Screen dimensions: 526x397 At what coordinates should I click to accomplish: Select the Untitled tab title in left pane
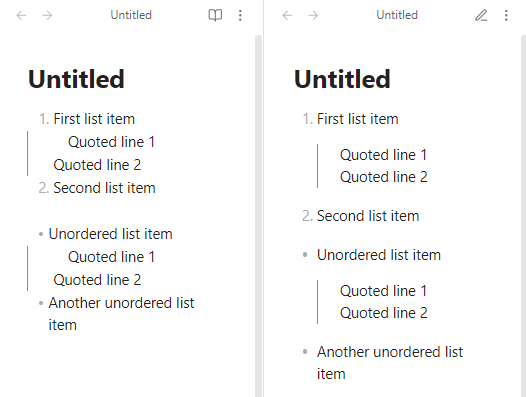[131, 15]
